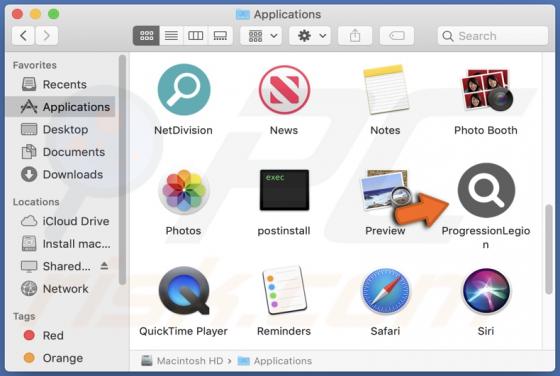This screenshot has width=560, height=376.
Task: Click the Share toolbar button
Action: (355, 36)
